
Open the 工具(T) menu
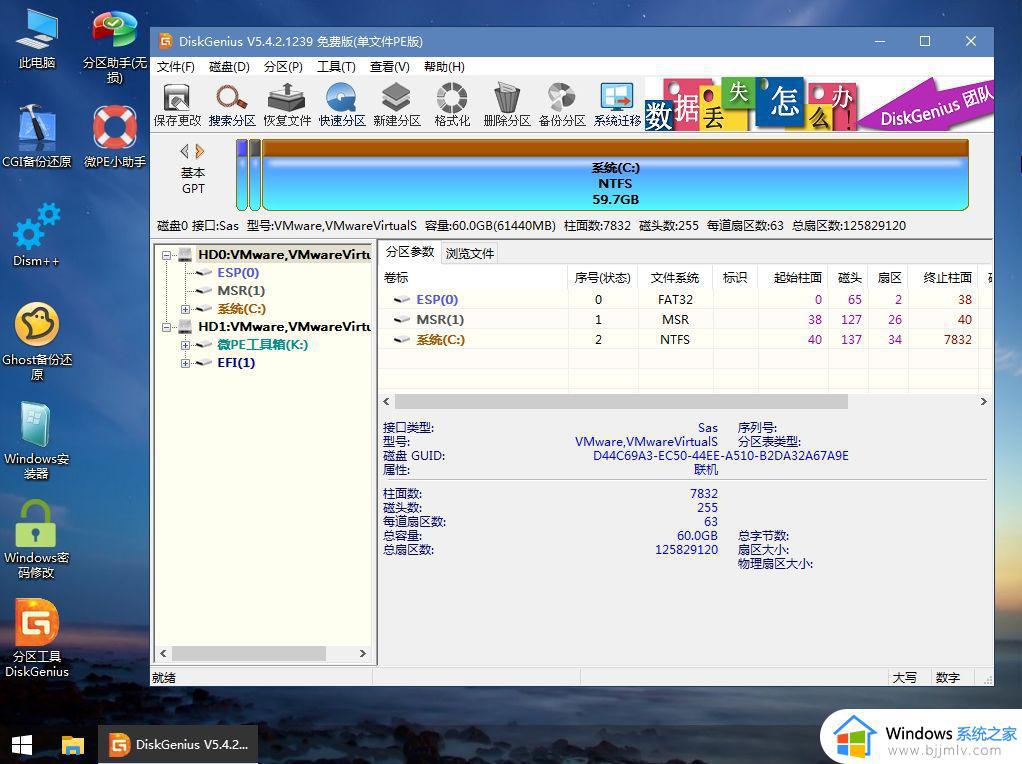(336, 66)
